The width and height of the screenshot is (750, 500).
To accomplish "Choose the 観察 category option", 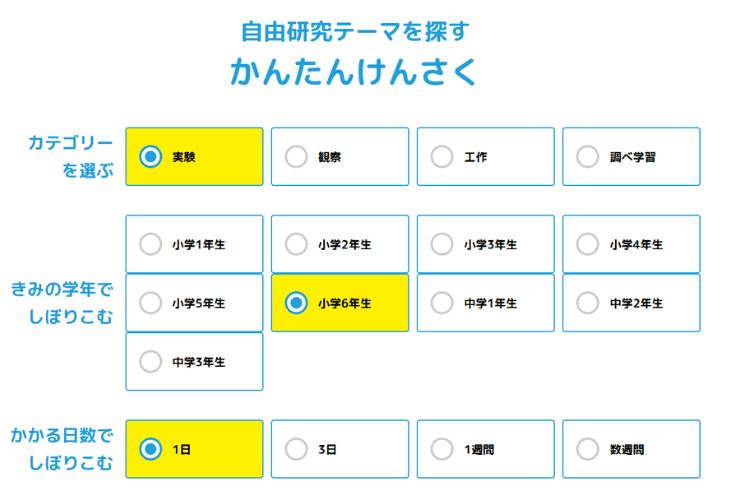I will click(297, 157).
